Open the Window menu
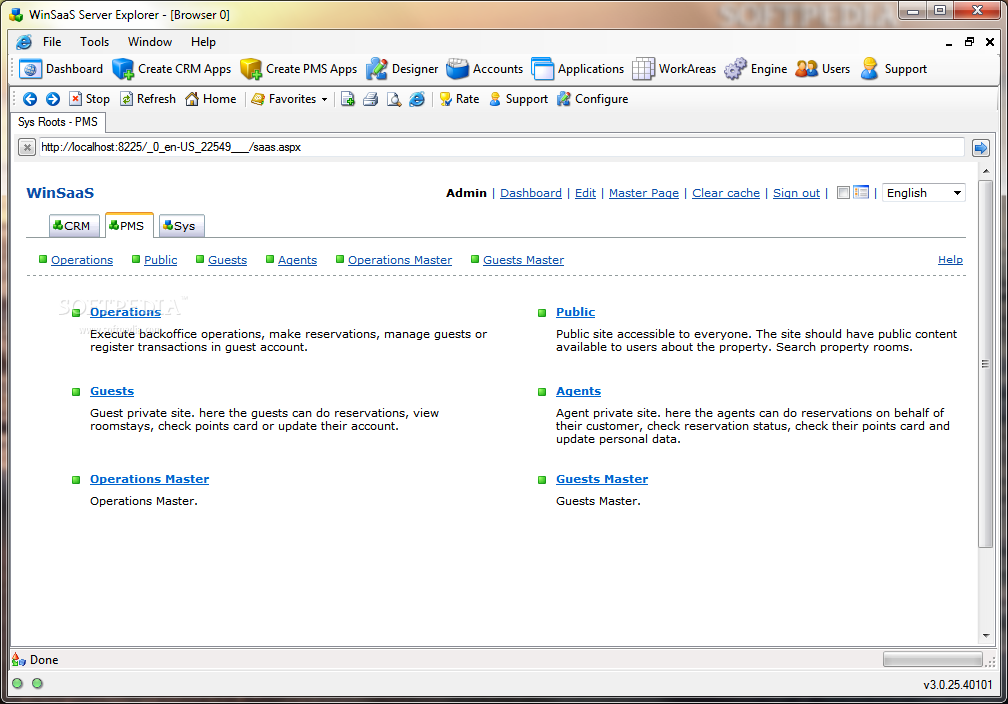Image resolution: width=1008 pixels, height=704 pixels. [x=150, y=42]
